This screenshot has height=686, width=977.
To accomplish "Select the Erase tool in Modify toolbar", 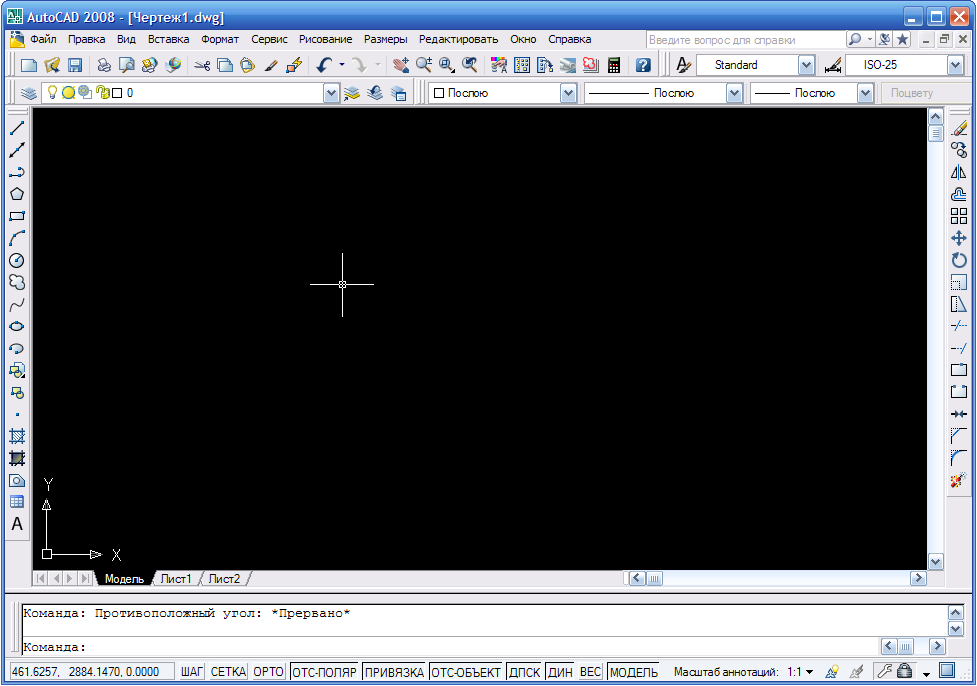I will (x=959, y=128).
